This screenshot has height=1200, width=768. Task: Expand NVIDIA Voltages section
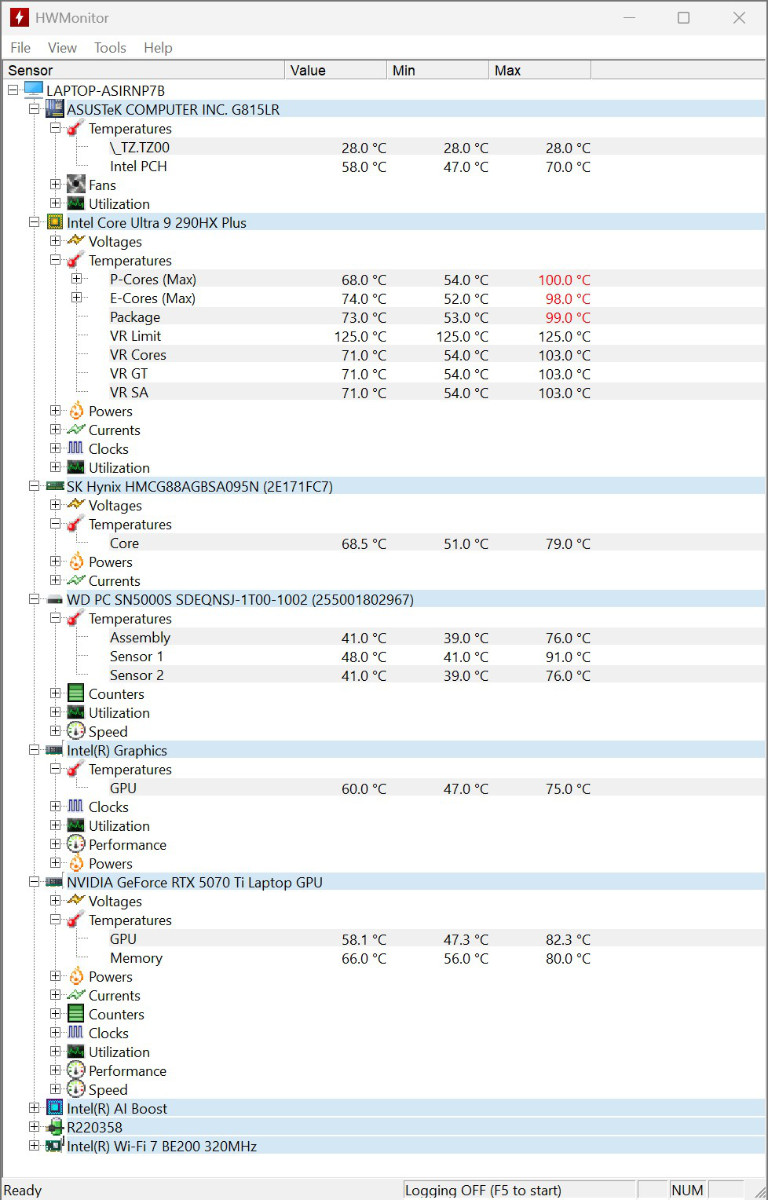click(x=56, y=901)
